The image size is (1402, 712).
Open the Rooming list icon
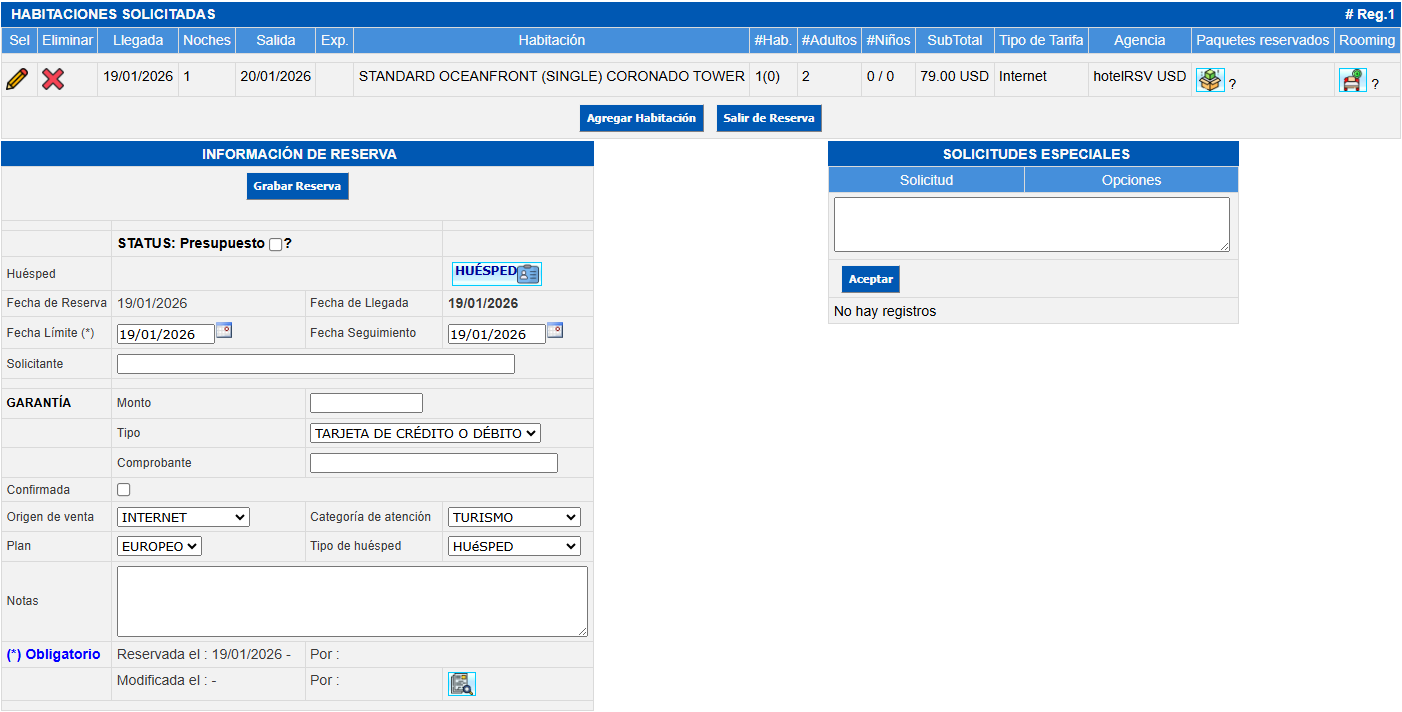[x=1352, y=81]
